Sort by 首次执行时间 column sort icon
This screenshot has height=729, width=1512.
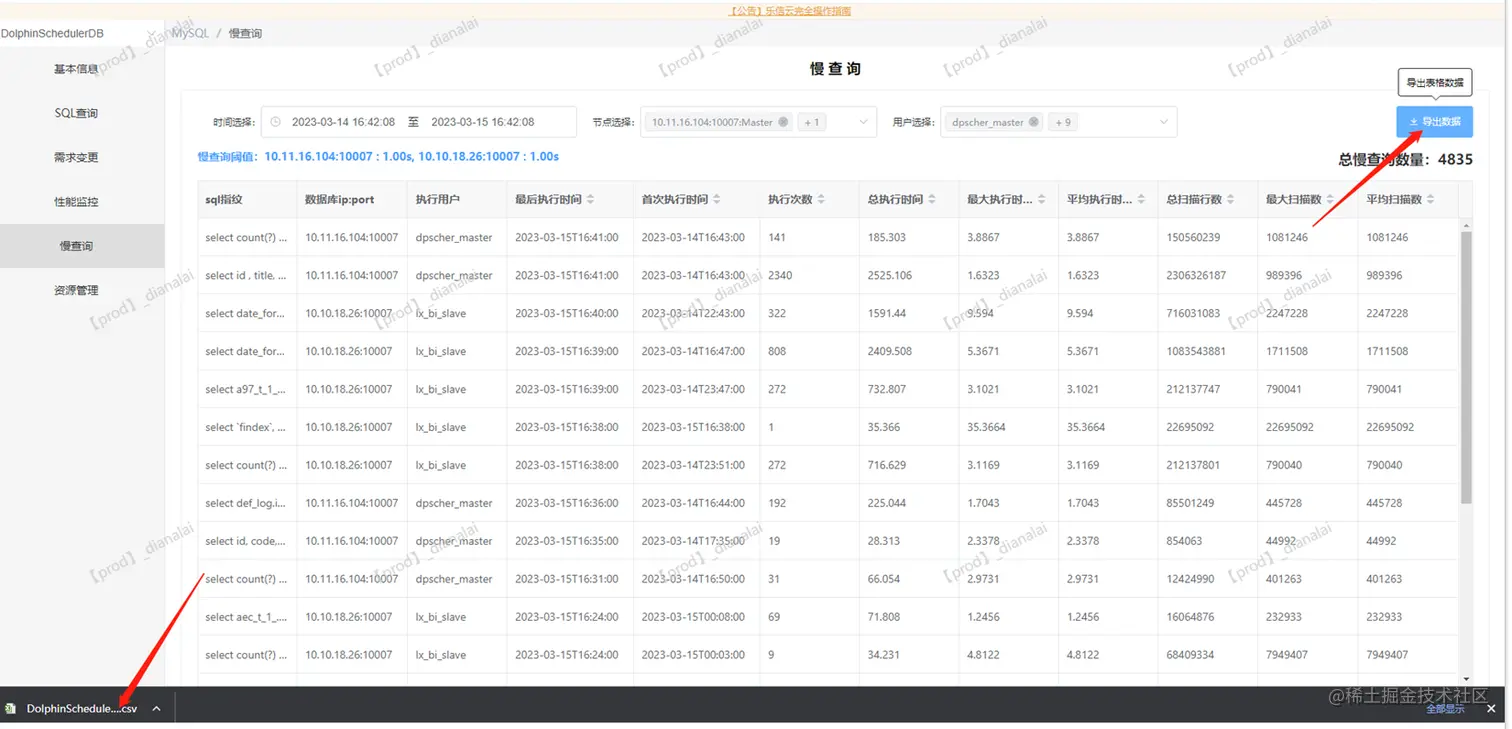(x=717, y=200)
